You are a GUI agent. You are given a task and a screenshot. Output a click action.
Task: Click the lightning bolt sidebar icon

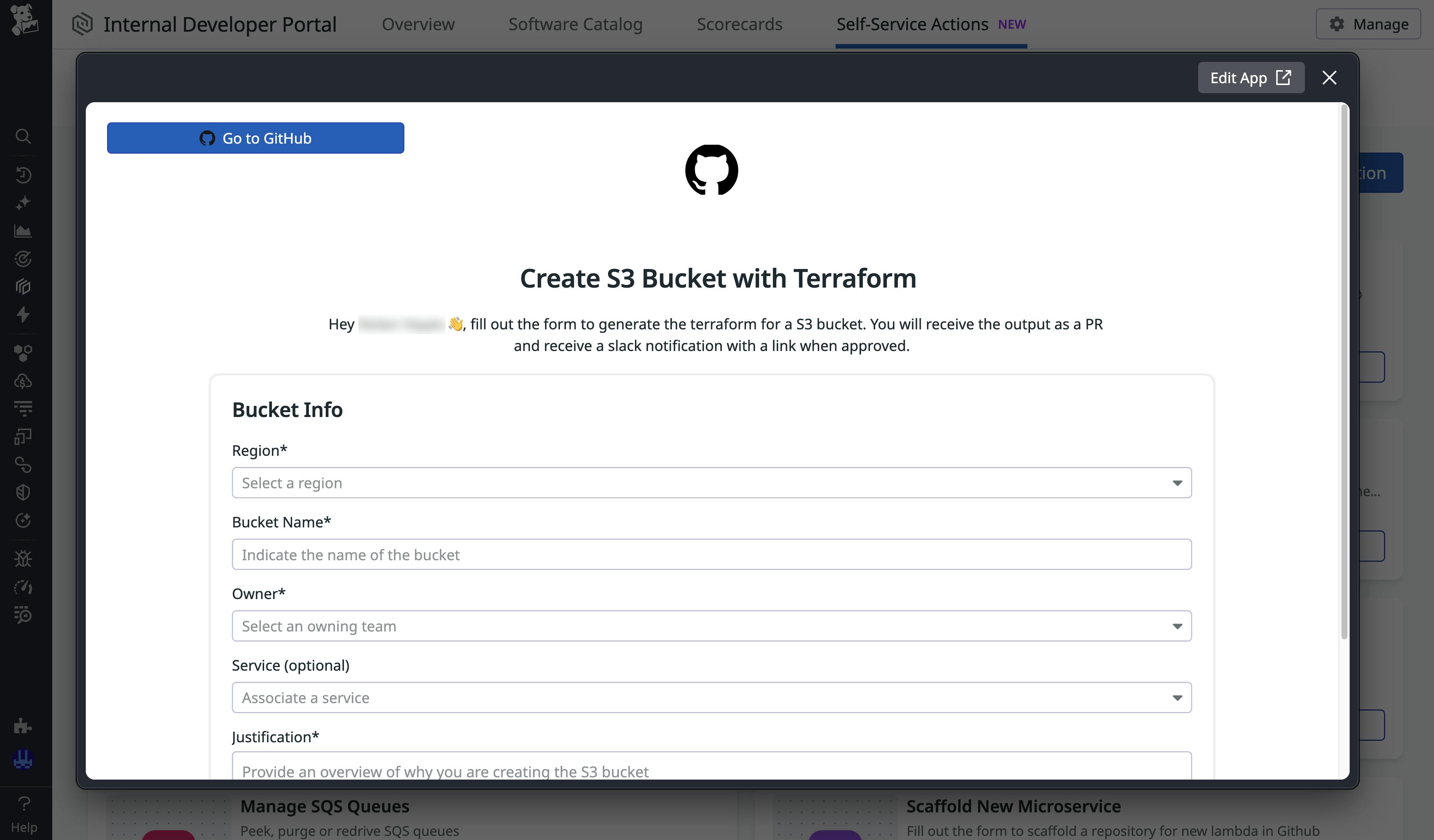[x=24, y=315]
